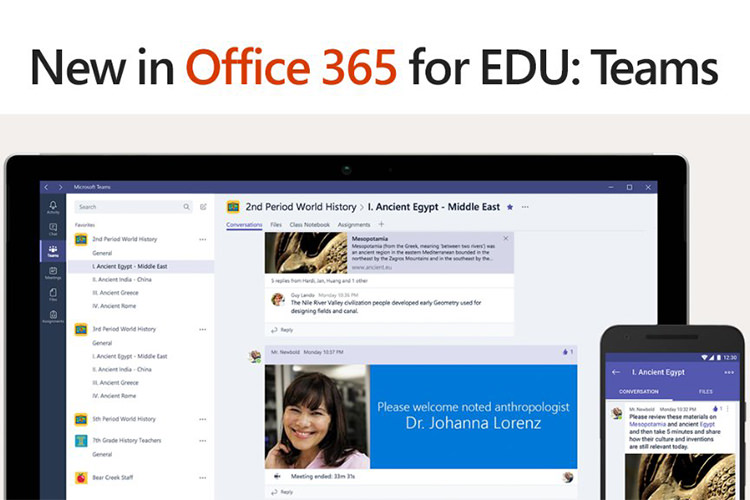The height and width of the screenshot is (500, 750).
Task: Open the Class Notebook tab
Action: coord(309,224)
